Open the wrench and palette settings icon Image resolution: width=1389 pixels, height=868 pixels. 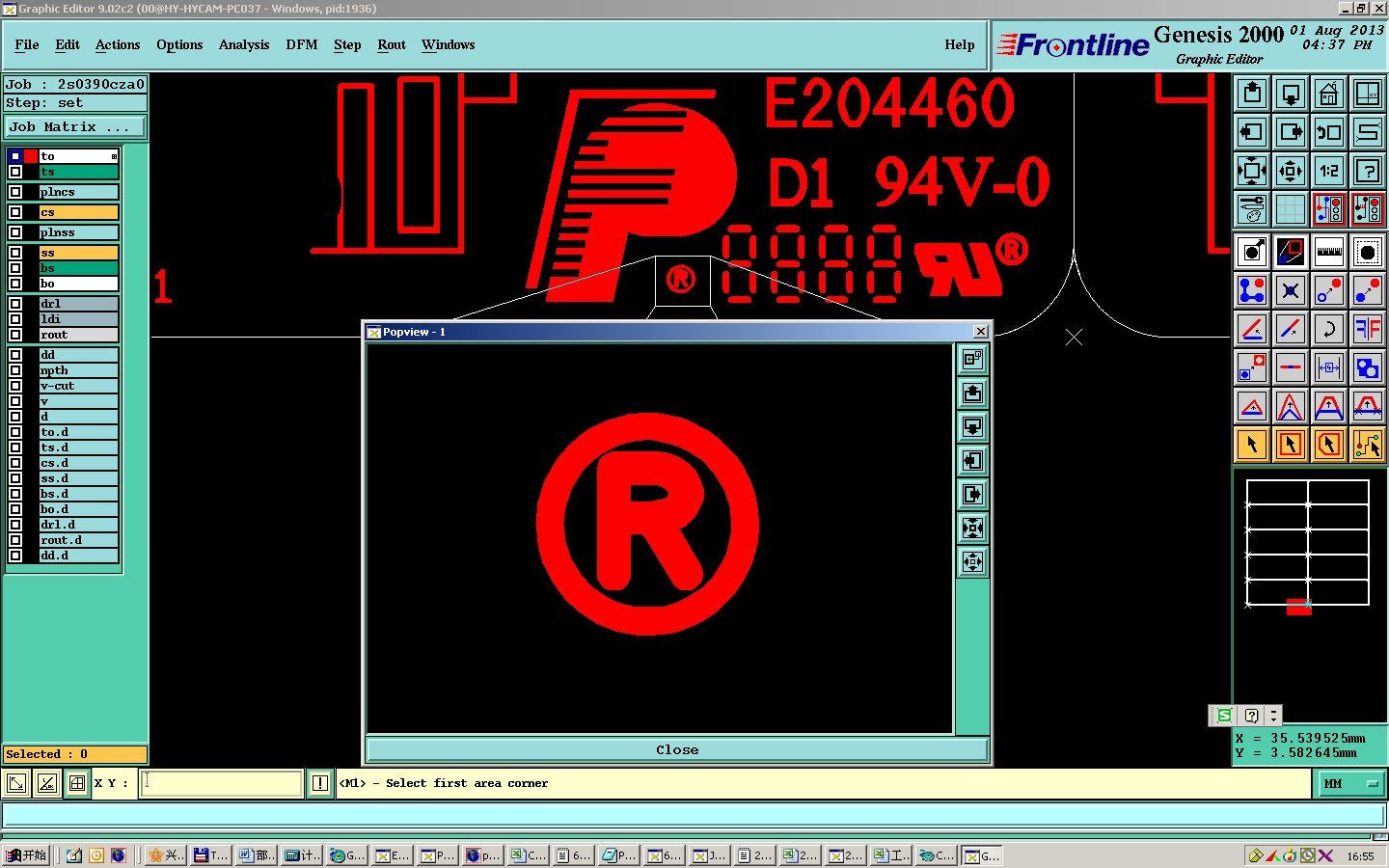click(1252, 209)
